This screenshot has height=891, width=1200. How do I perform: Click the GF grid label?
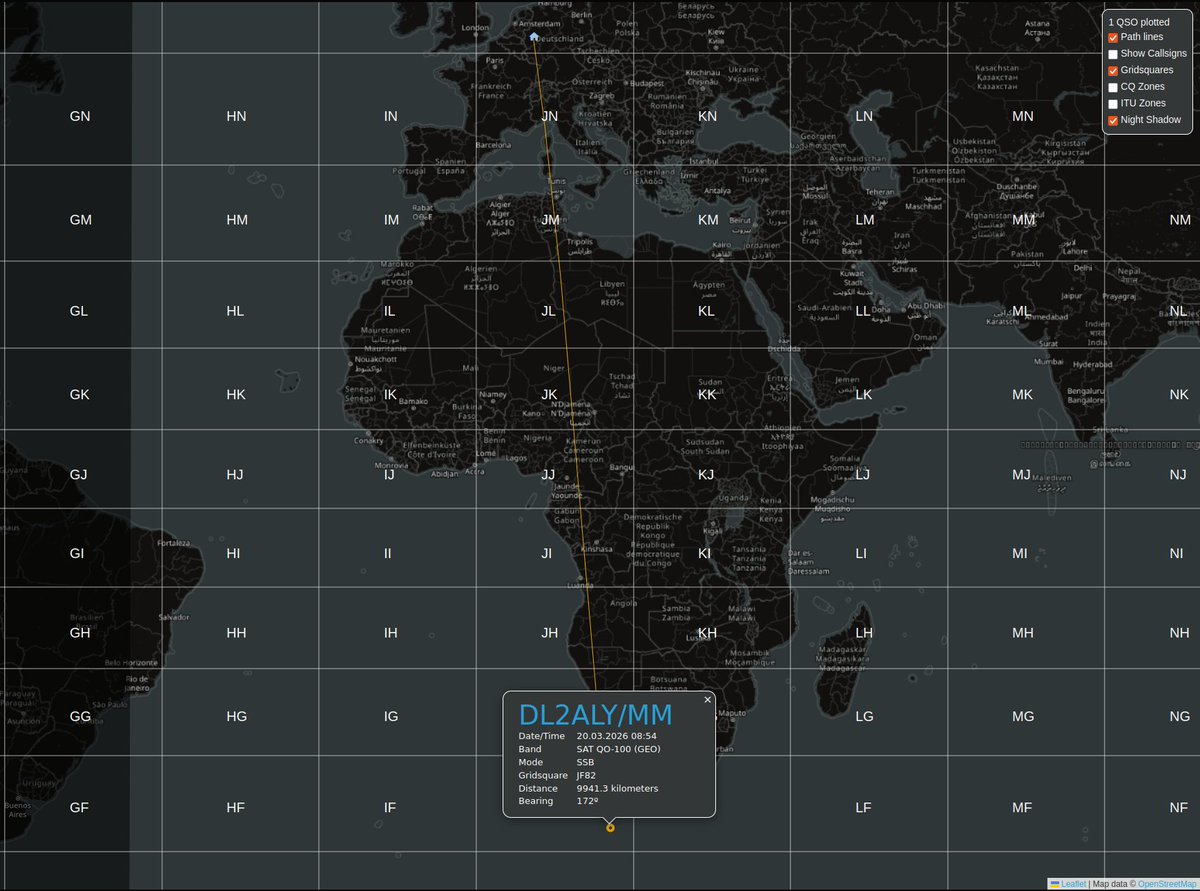coord(79,807)
